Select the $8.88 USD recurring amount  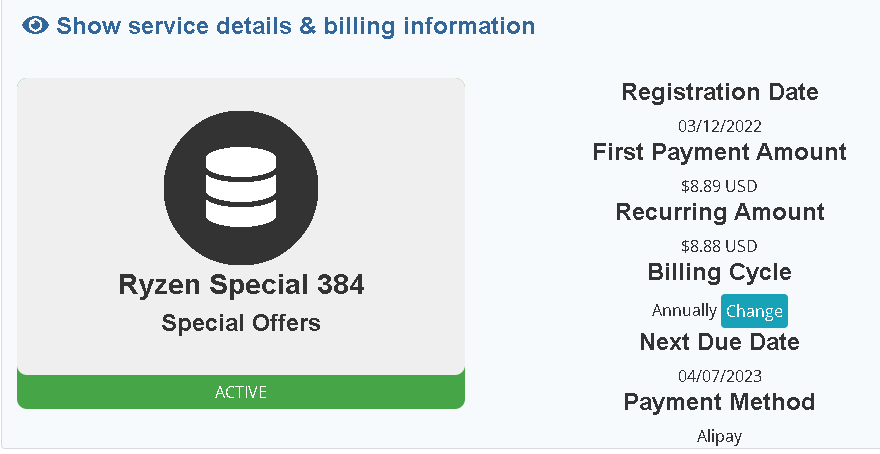(720, 246)
